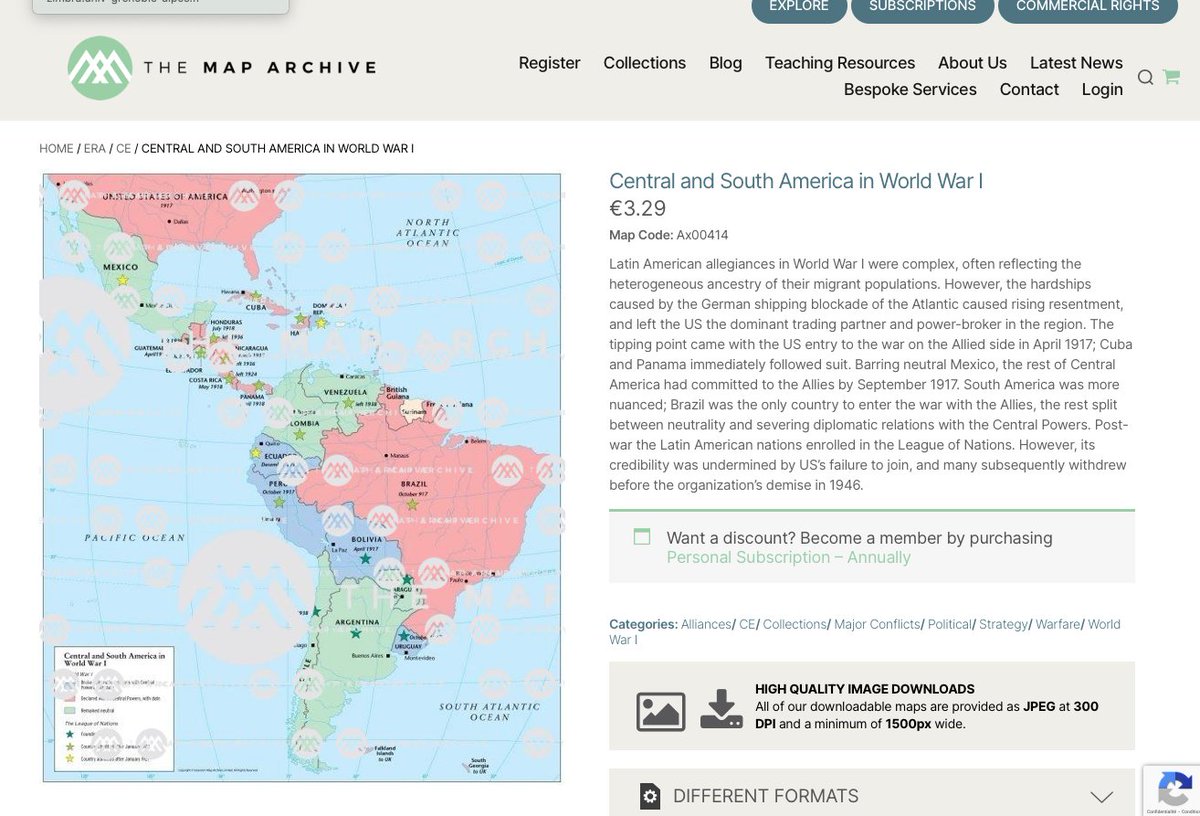The height and width of the screenshot is (816, 1200).
Task: Click the reCAPTCHA badge icon
Action: click(1172, 790)
